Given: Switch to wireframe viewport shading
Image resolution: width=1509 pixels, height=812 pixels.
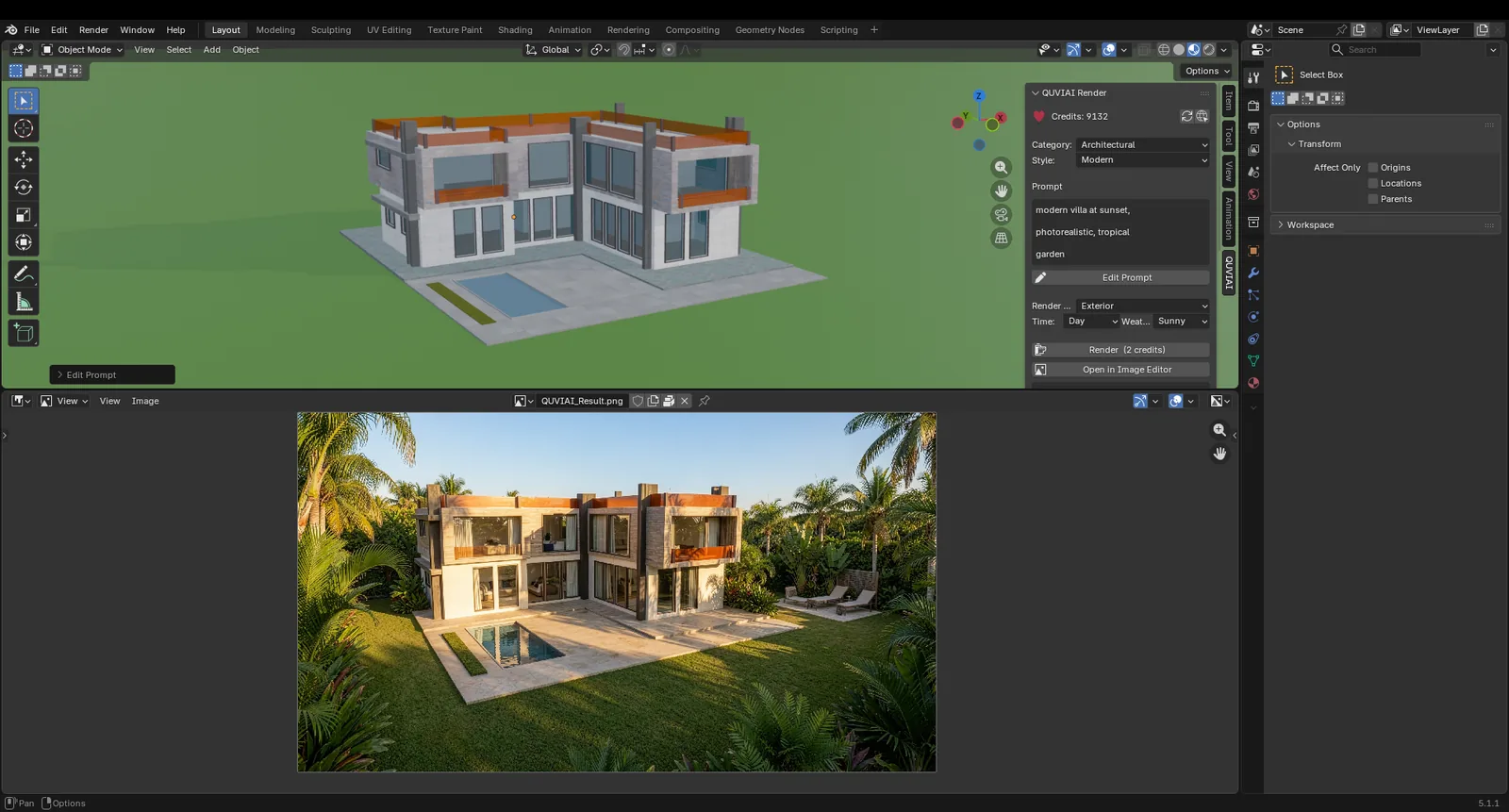Looking at the screenshot, I should pos(1164,50).
